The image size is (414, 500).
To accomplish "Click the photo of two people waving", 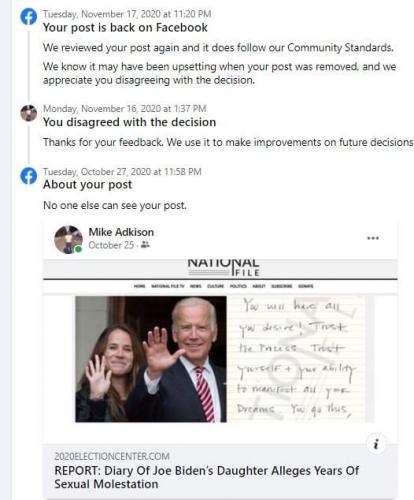I will coord(151,359).
